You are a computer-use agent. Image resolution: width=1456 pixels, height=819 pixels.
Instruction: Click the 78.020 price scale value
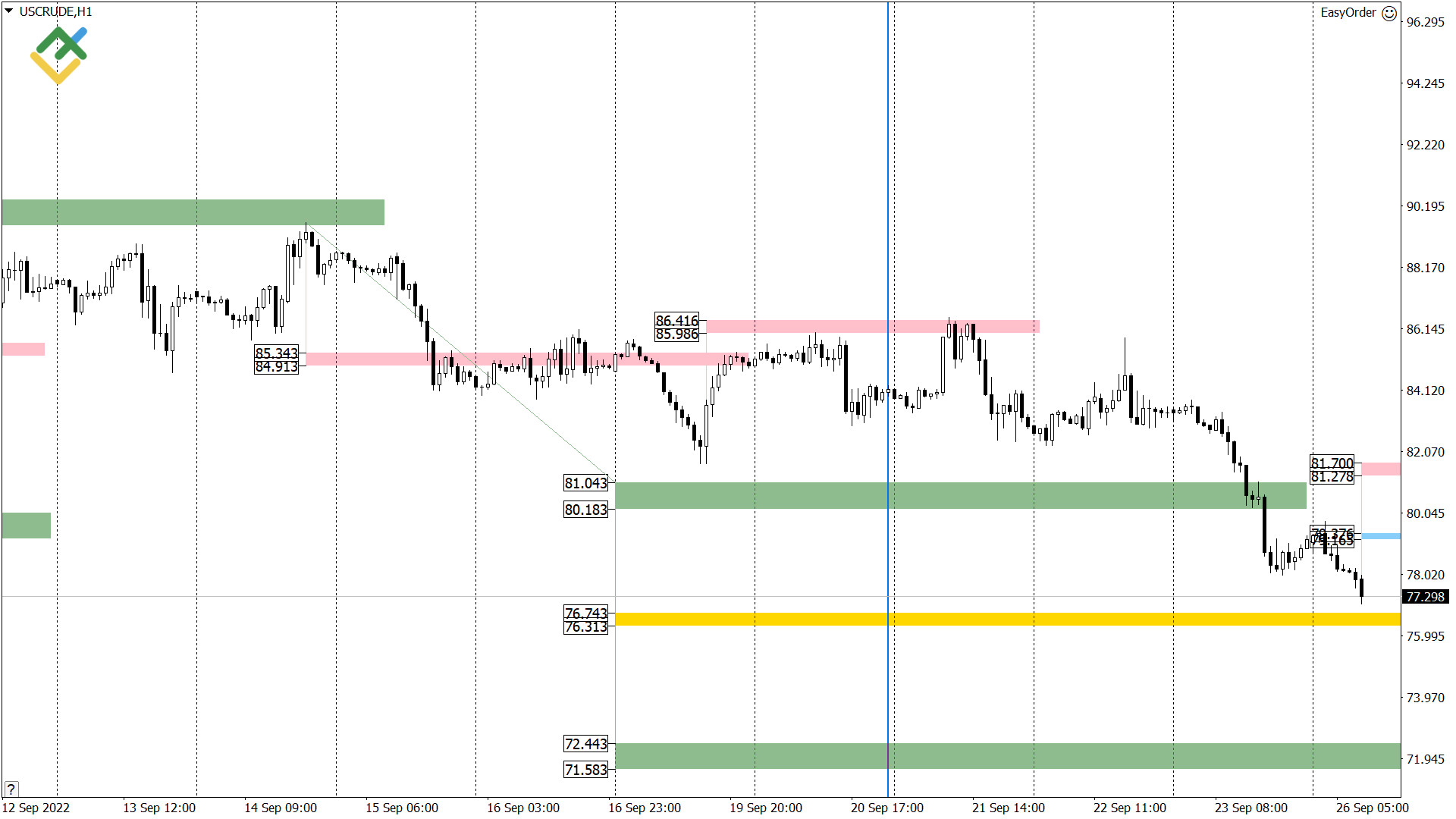pyautogui.click(x=1426, y=575)
